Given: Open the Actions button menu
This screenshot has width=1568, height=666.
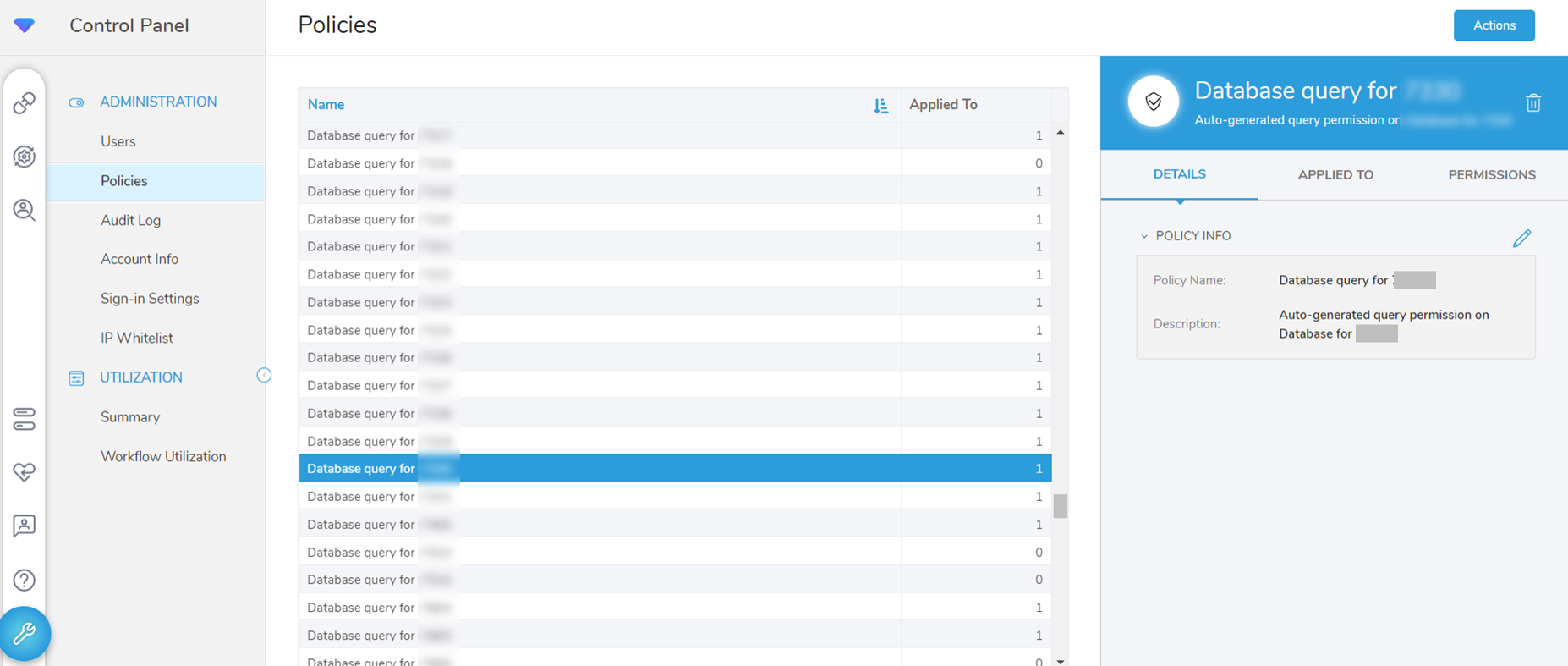Looking at the screenshot, I should (x=1494, y=25).
